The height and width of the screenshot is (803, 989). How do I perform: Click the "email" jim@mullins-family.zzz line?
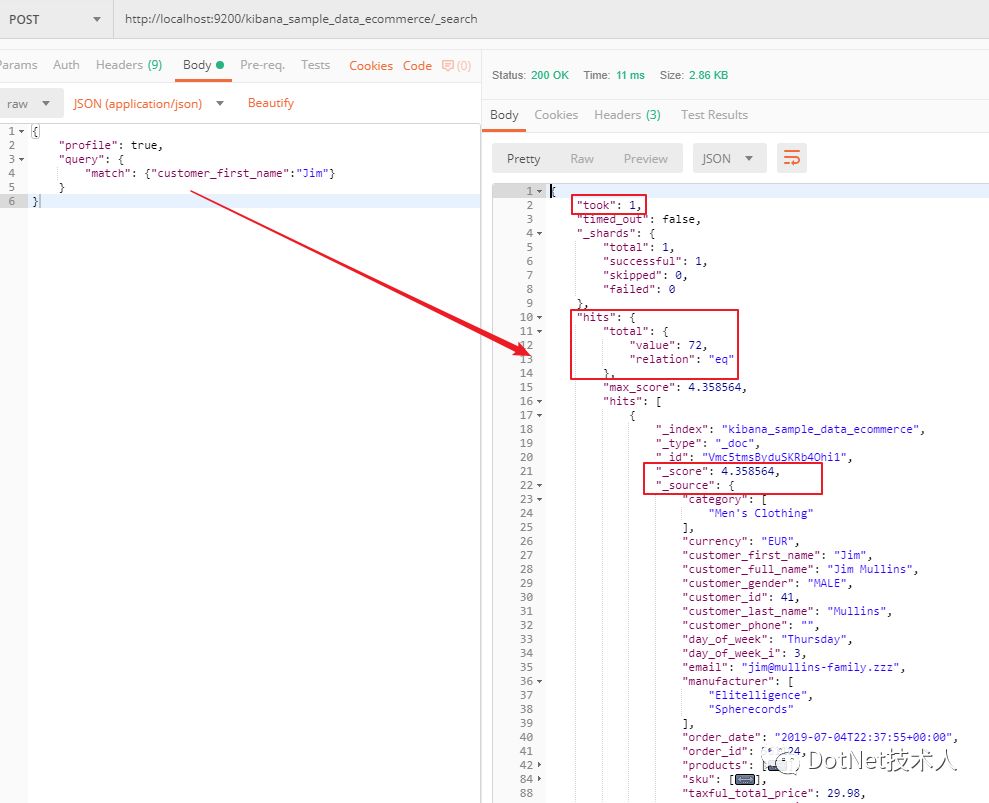[793, 667]
